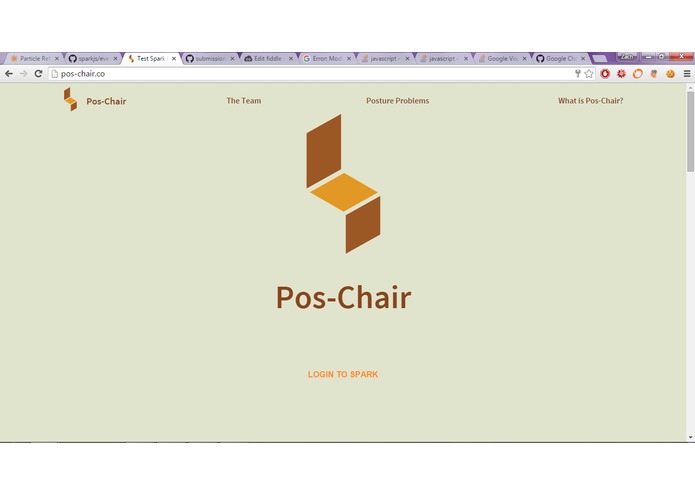The width and height of the screenshot is (695, 494).
Task: Open the Error Google search tab
Action: pyautogui.click(x=326, y=58)
